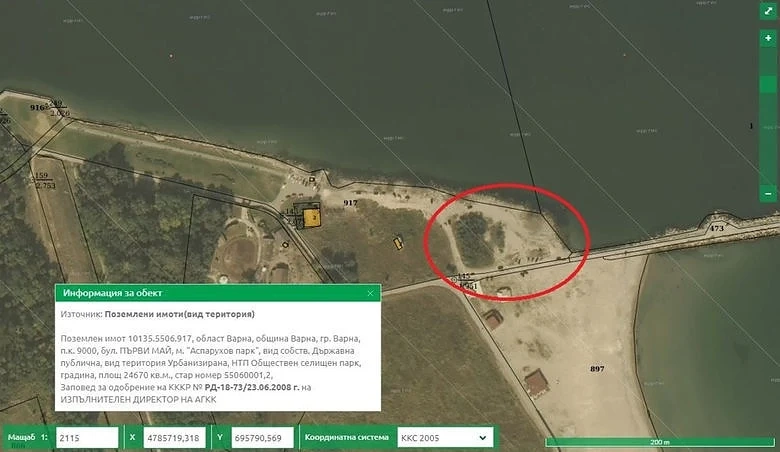The width and height of the screenshot is (780, 452).
Task: Select parcel 159 label on map
Action: pos(42,176)
